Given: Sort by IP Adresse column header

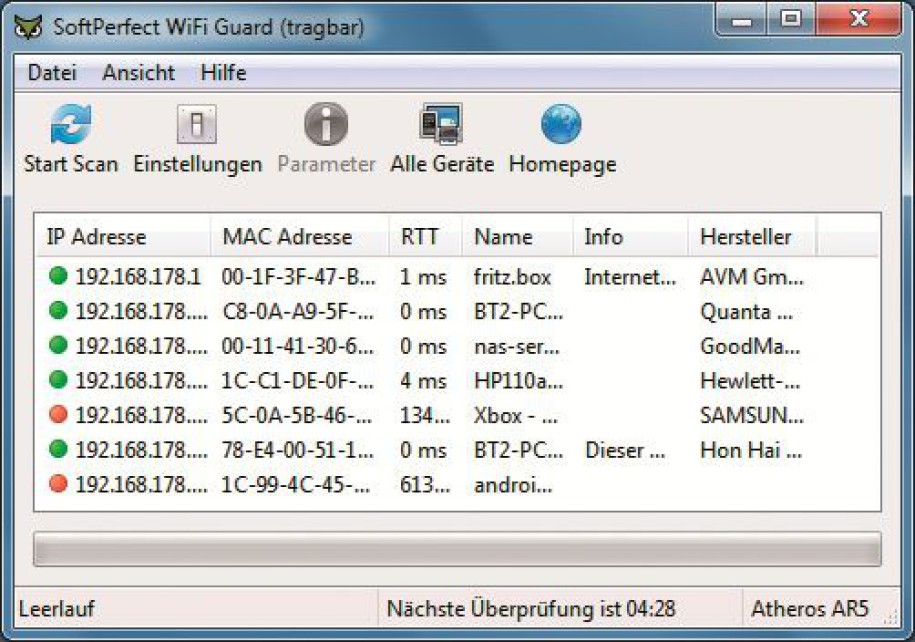Looking at the screenshot, I should pos(123,236).
